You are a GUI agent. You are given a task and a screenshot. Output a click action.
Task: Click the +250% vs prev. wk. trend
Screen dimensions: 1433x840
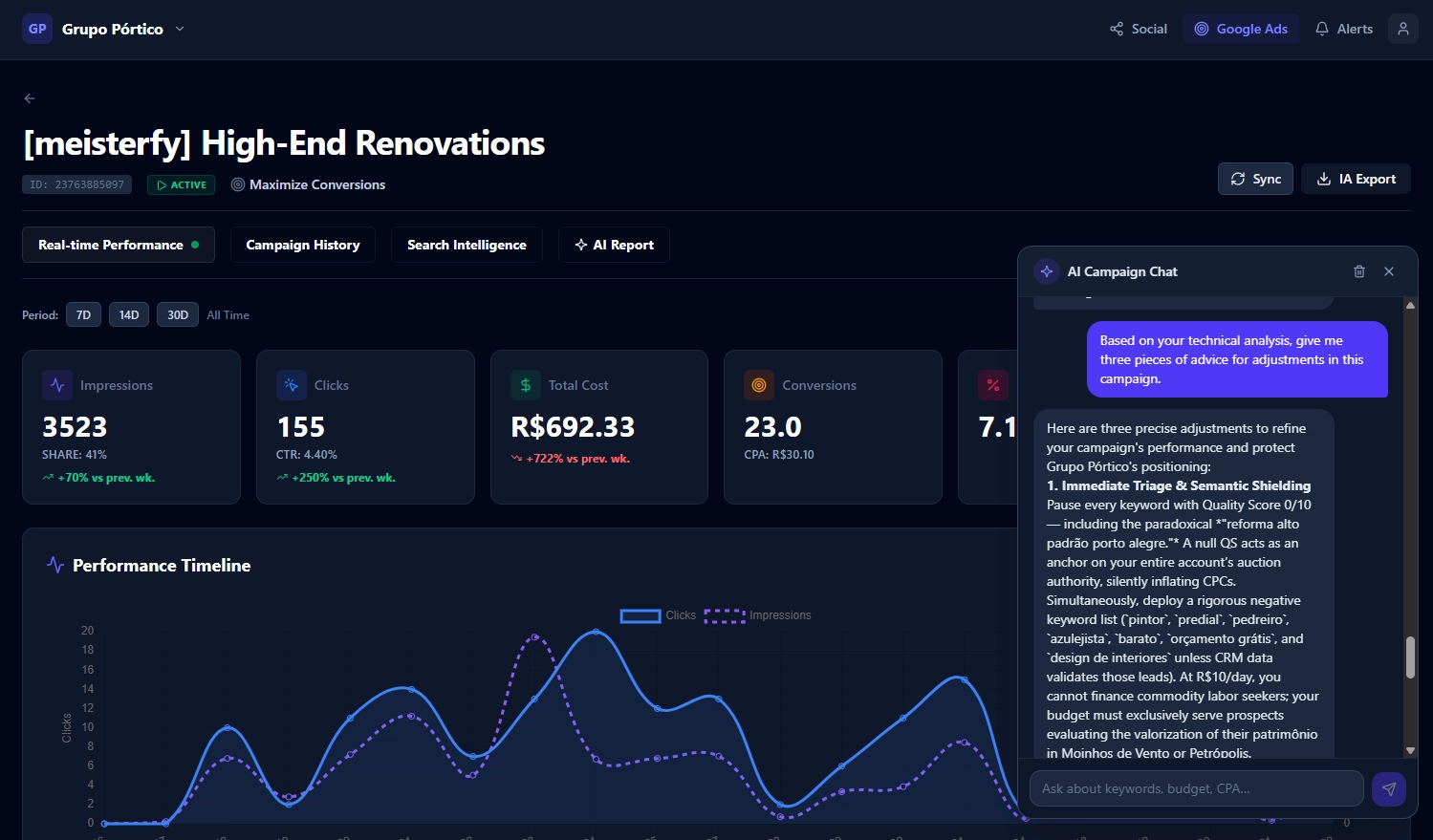point(336,478)
